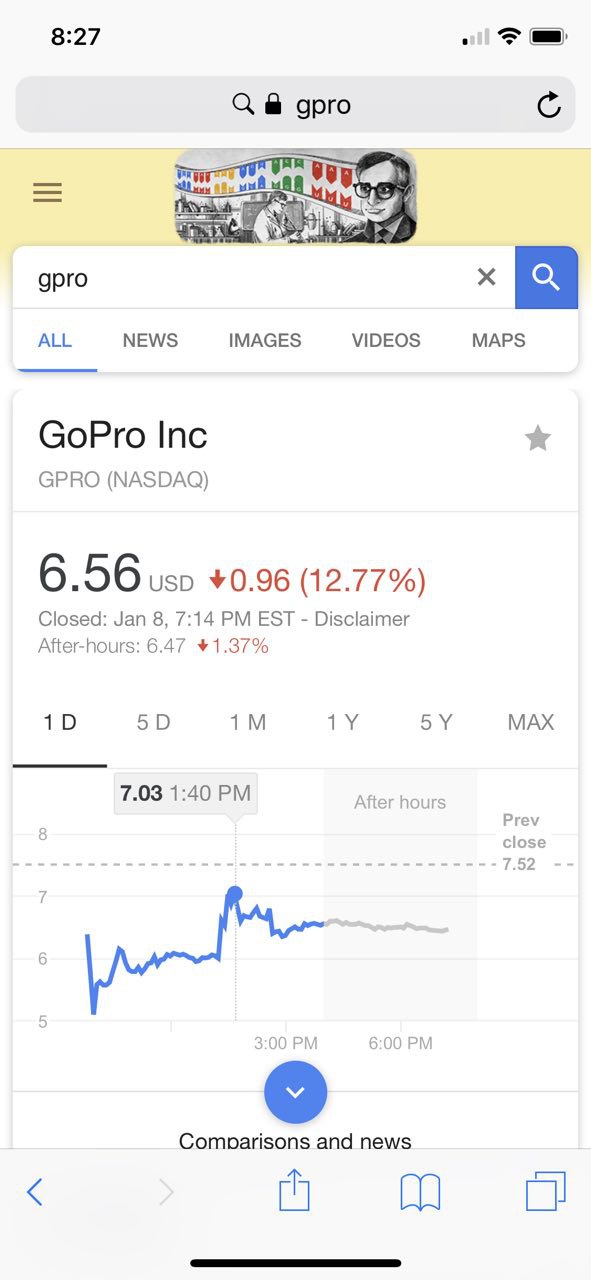Viewport: 591px width, 1280px height.
Task: Star GoPro Inc to follow
Action: pos(538,438)
